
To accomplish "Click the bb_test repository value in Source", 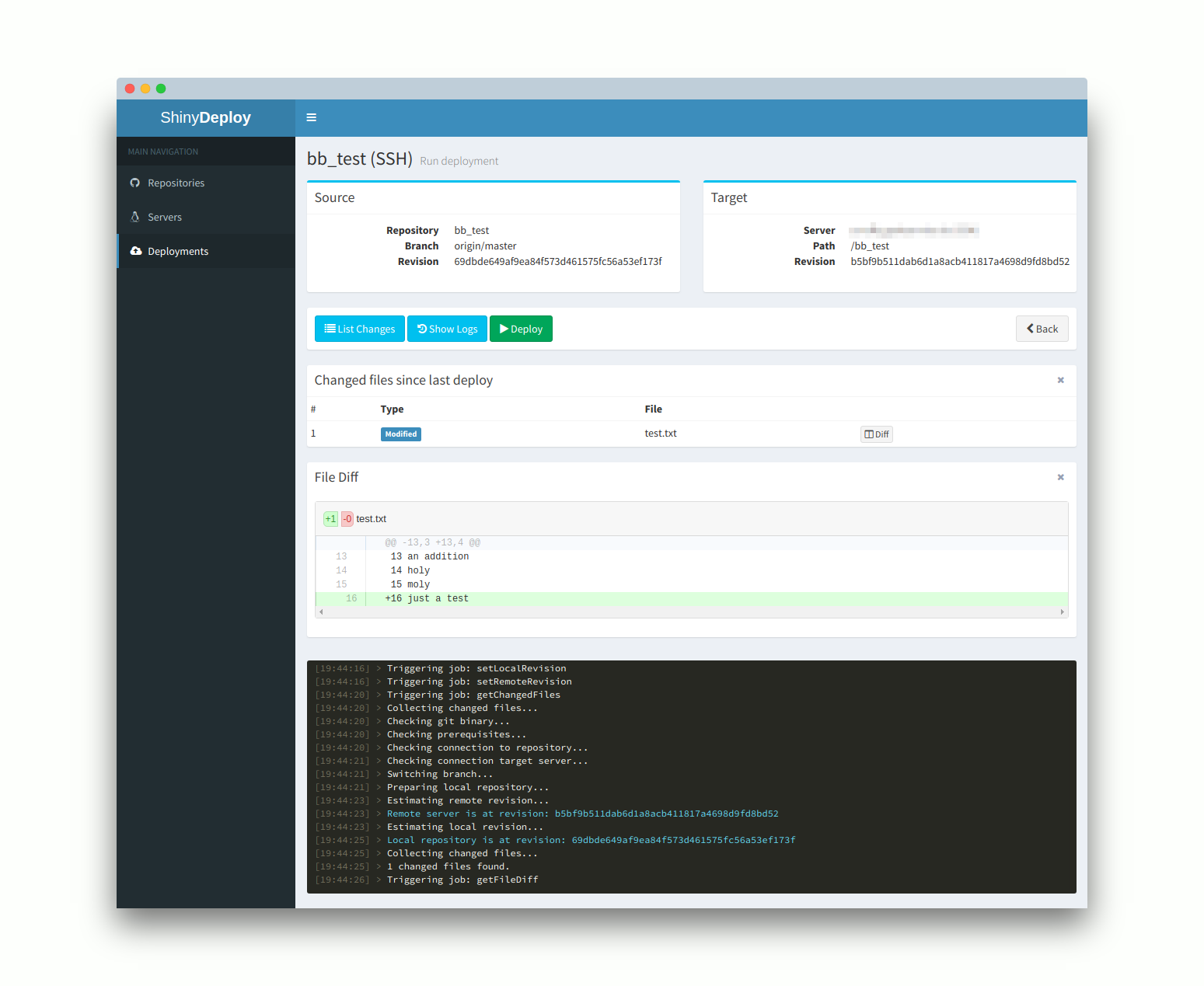I will pos(472,231).
